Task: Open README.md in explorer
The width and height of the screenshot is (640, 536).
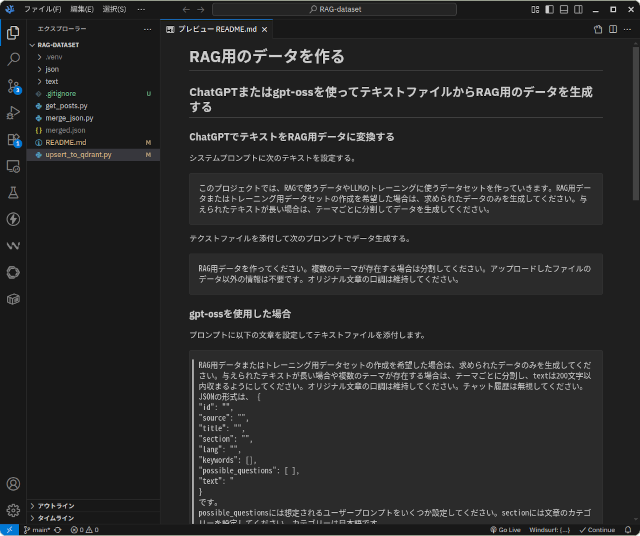Action: click(93, 142)
